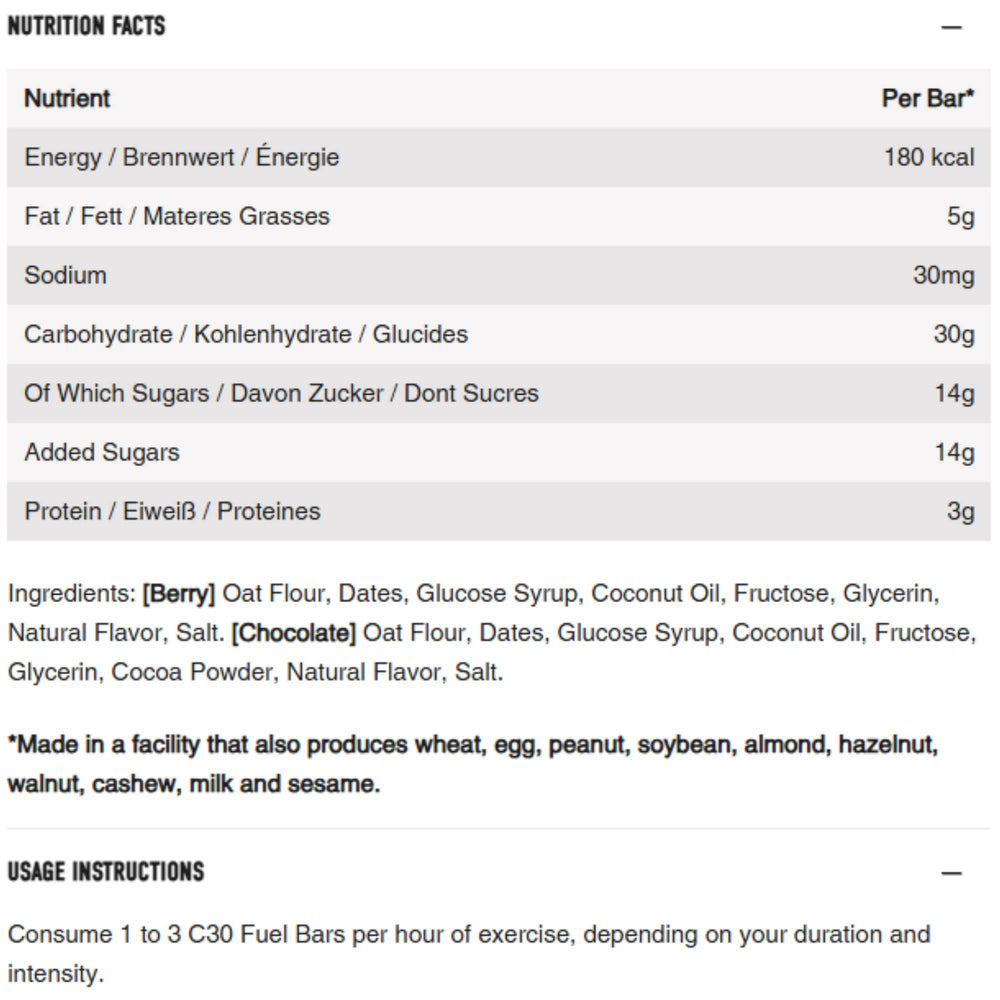The height and width of the screenshot is (1000, 1000).
Task: Click the bold [Berry] ingredients label
Action: pos(179,594)
